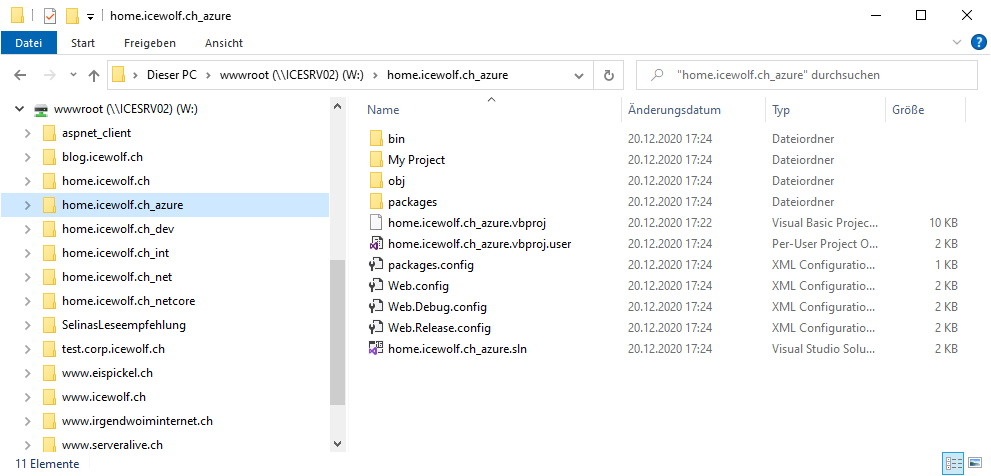Click 'Visual Basic Projec...' type cell

point(825,223)
